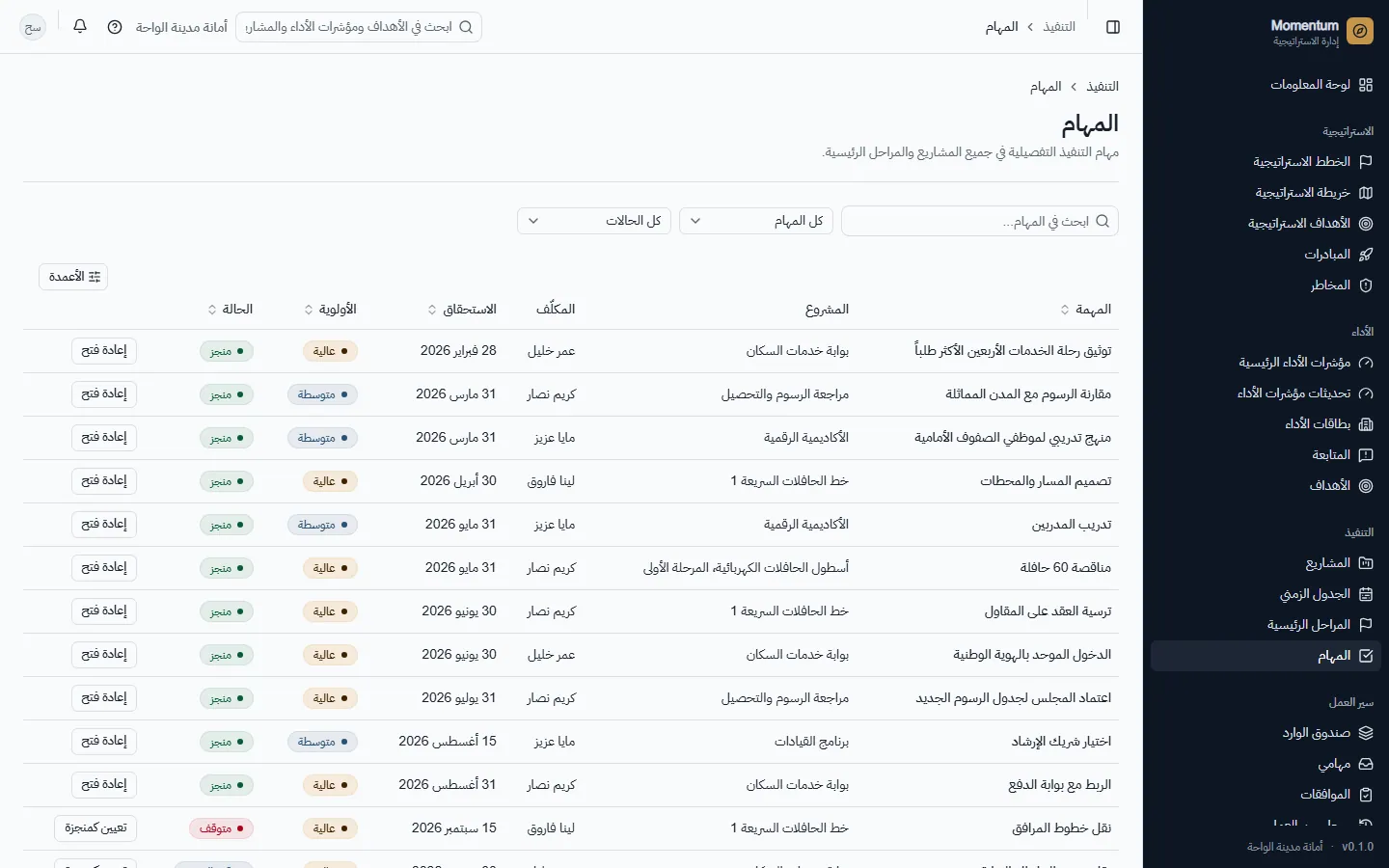Open the كل المهام filter dropdown
This screenshot has height=868, width=1389.
coord(756,221)
